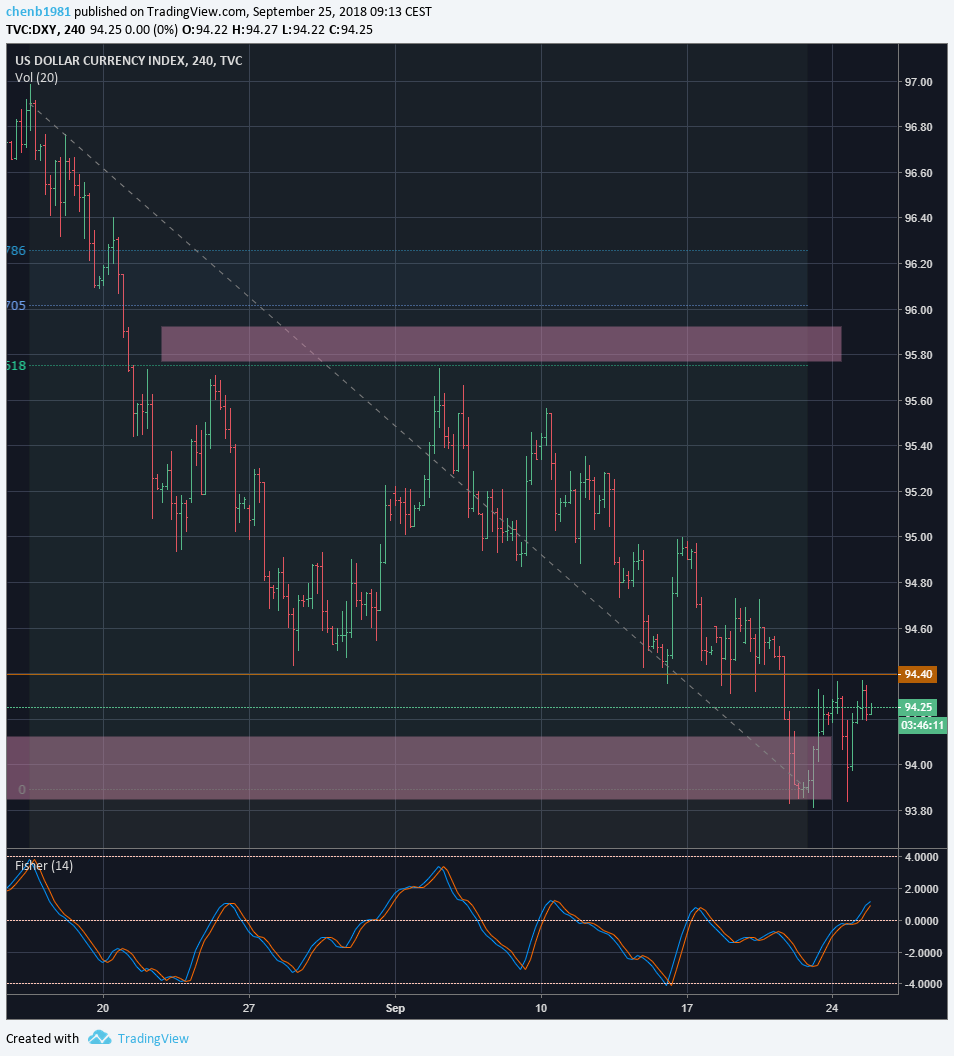Click the 95.00 price axis value
954x1056 pixels.
click(918, 537)
